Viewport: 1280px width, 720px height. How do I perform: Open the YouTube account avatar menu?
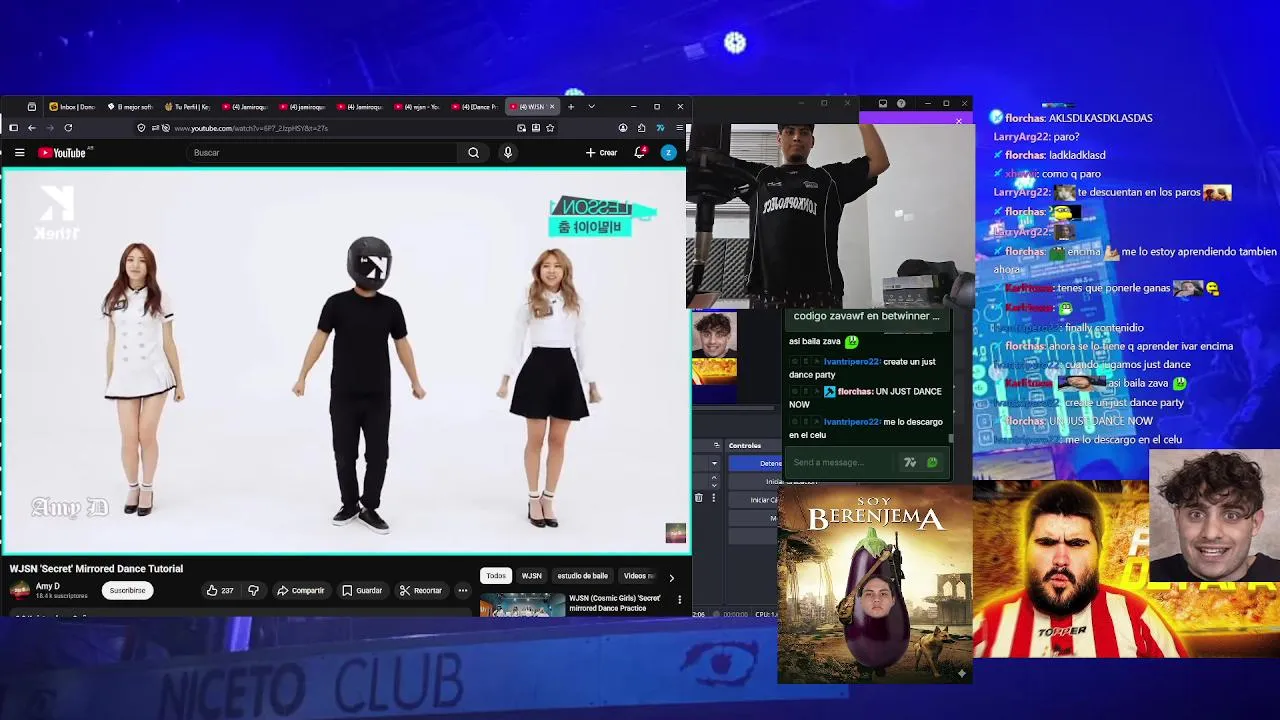point(669,153)
